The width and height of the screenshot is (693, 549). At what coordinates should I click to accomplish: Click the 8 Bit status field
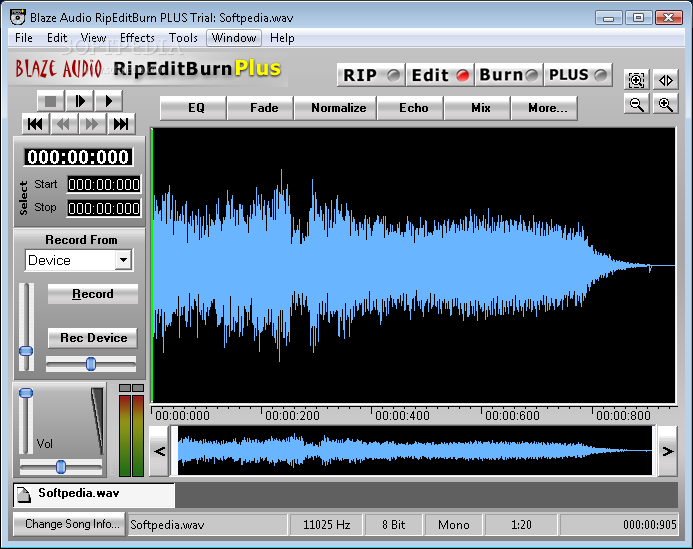click(393, 525)
